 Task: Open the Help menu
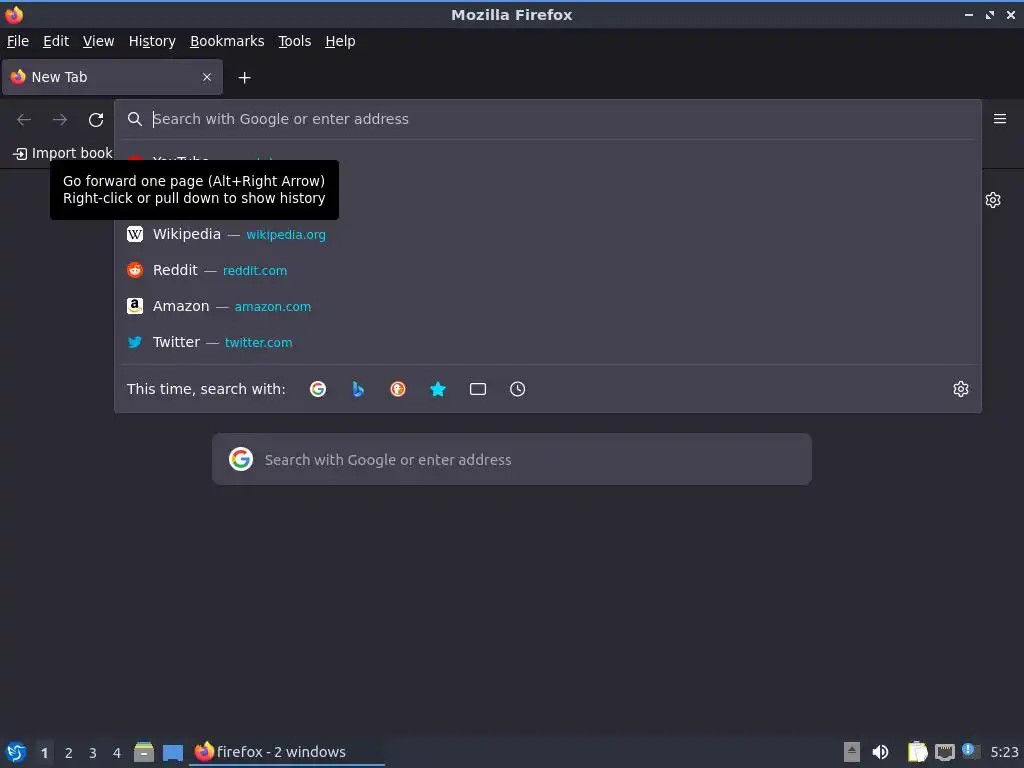click(x=340, y=41)
